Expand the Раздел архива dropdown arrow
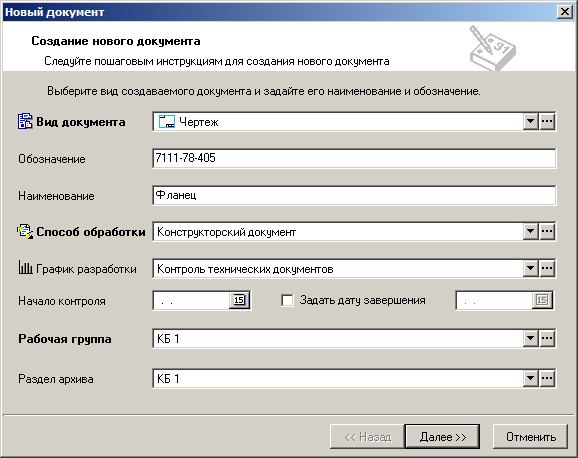Screen dimensions: 578x458 pos(530,378)
